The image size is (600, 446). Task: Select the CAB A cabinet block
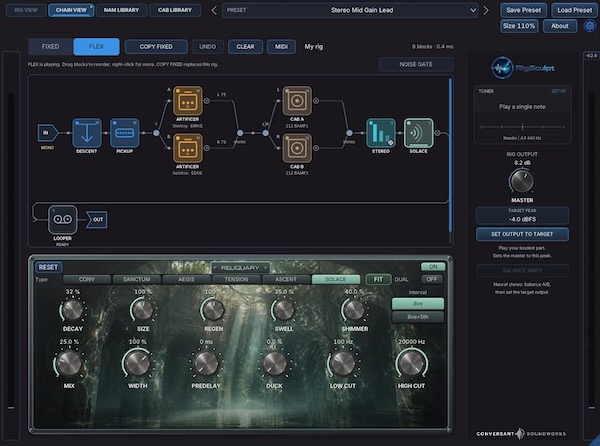point(297,101)
